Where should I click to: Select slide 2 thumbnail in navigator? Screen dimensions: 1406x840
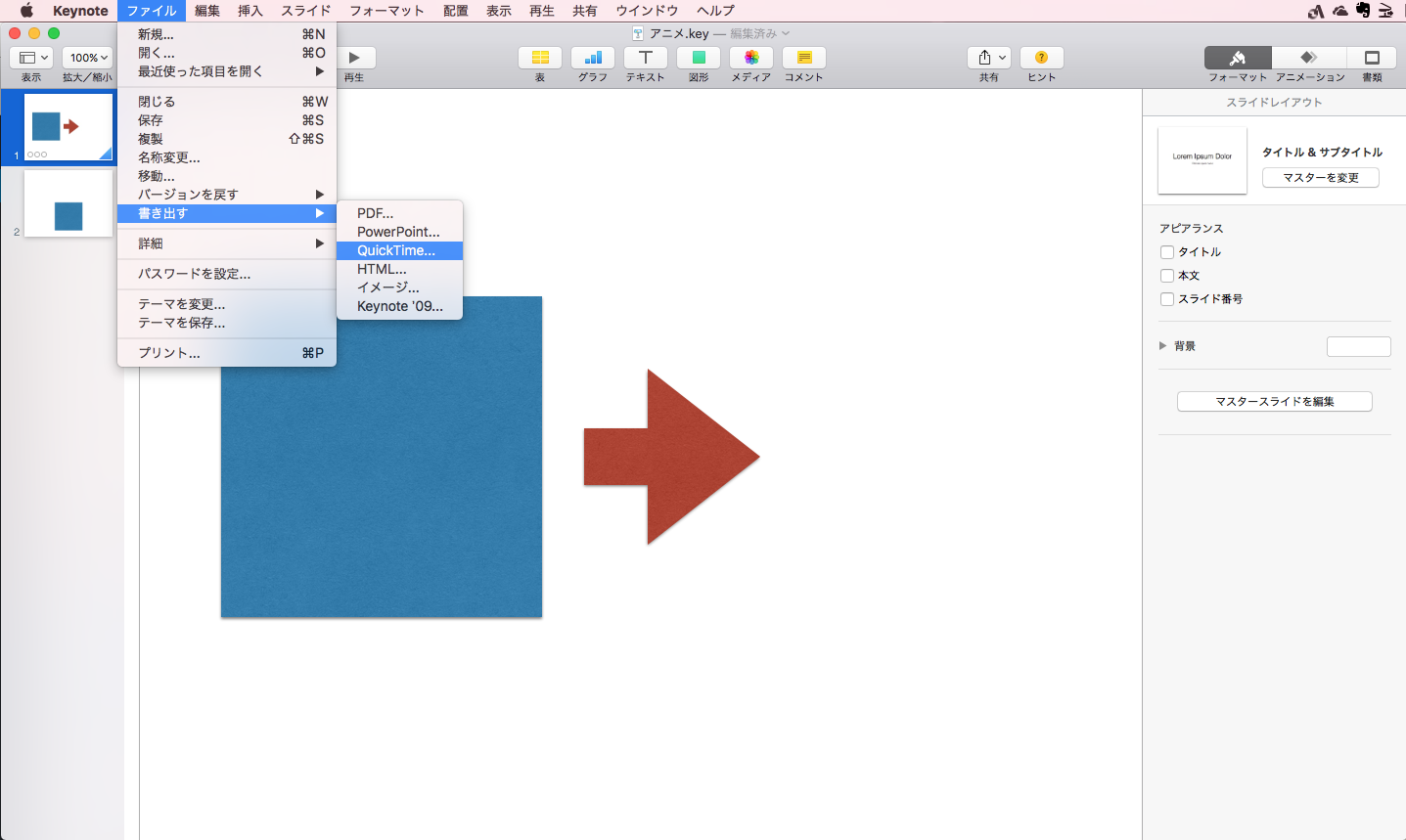coord(68,203)
